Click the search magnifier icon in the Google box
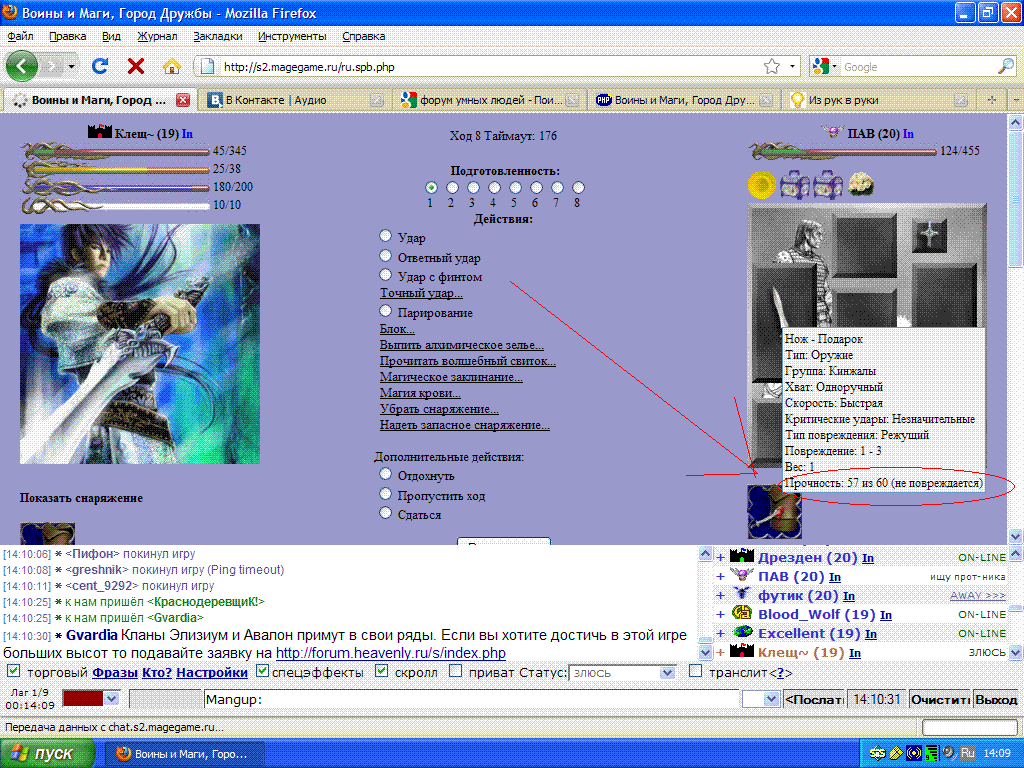 (x=1006, y=67)
